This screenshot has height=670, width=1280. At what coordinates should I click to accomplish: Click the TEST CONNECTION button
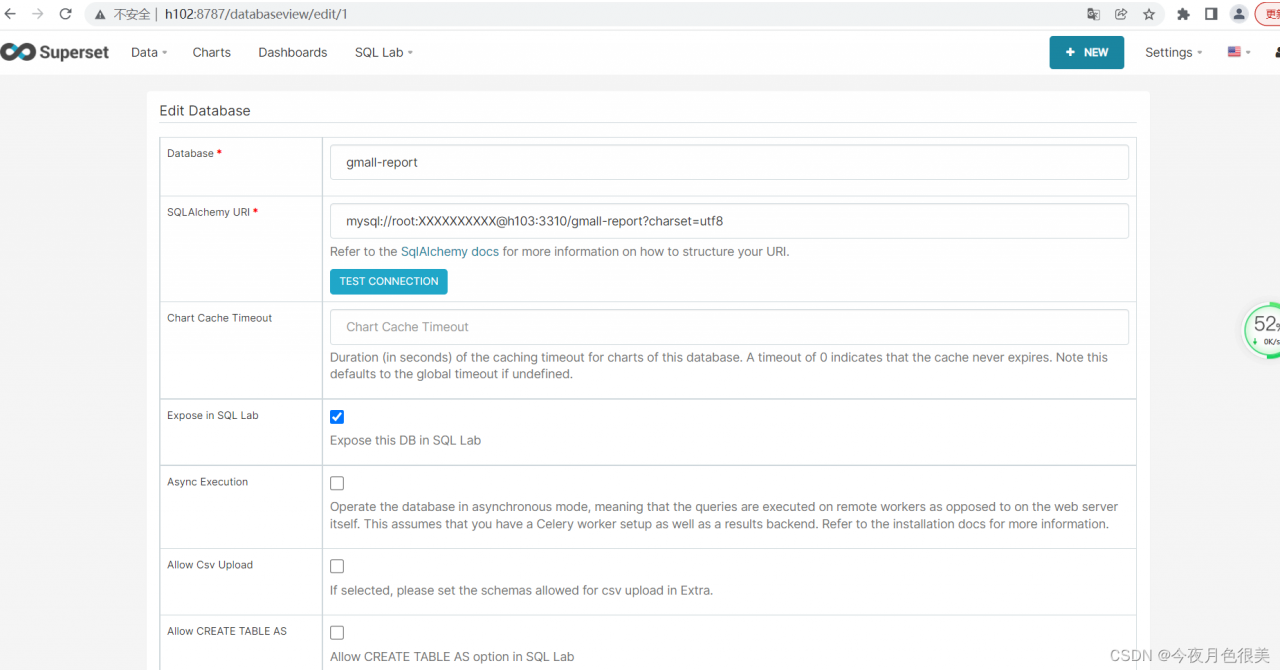388,281
